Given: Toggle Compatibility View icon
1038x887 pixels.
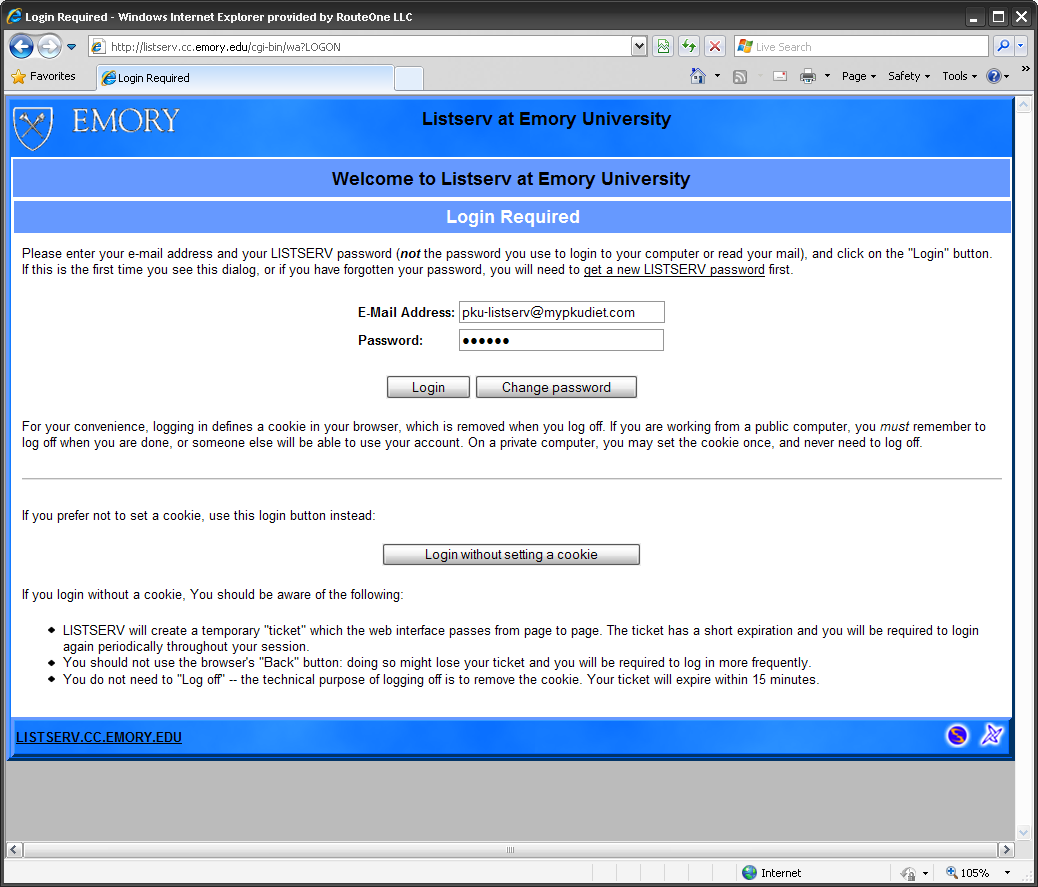Looking at the screenshot, I should tap(663, 46).
